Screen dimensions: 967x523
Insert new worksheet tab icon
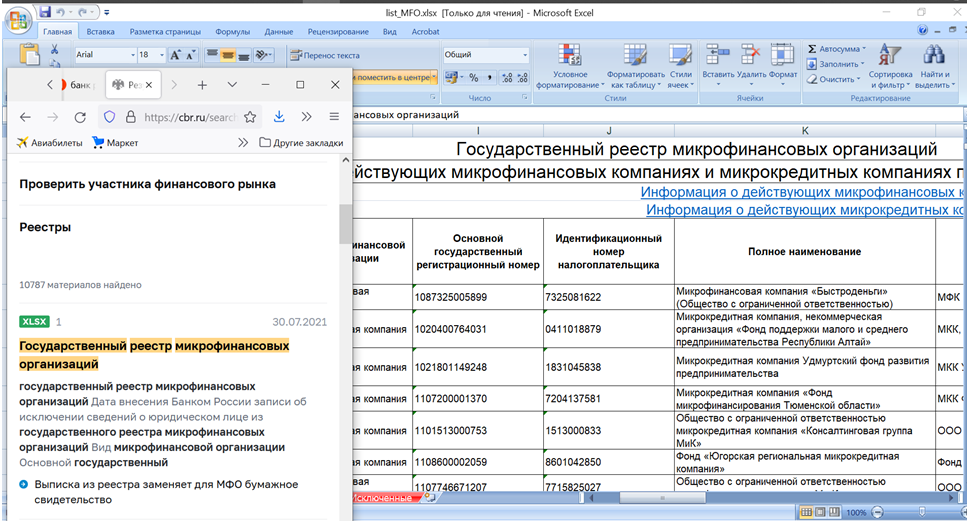click(430, 498)
